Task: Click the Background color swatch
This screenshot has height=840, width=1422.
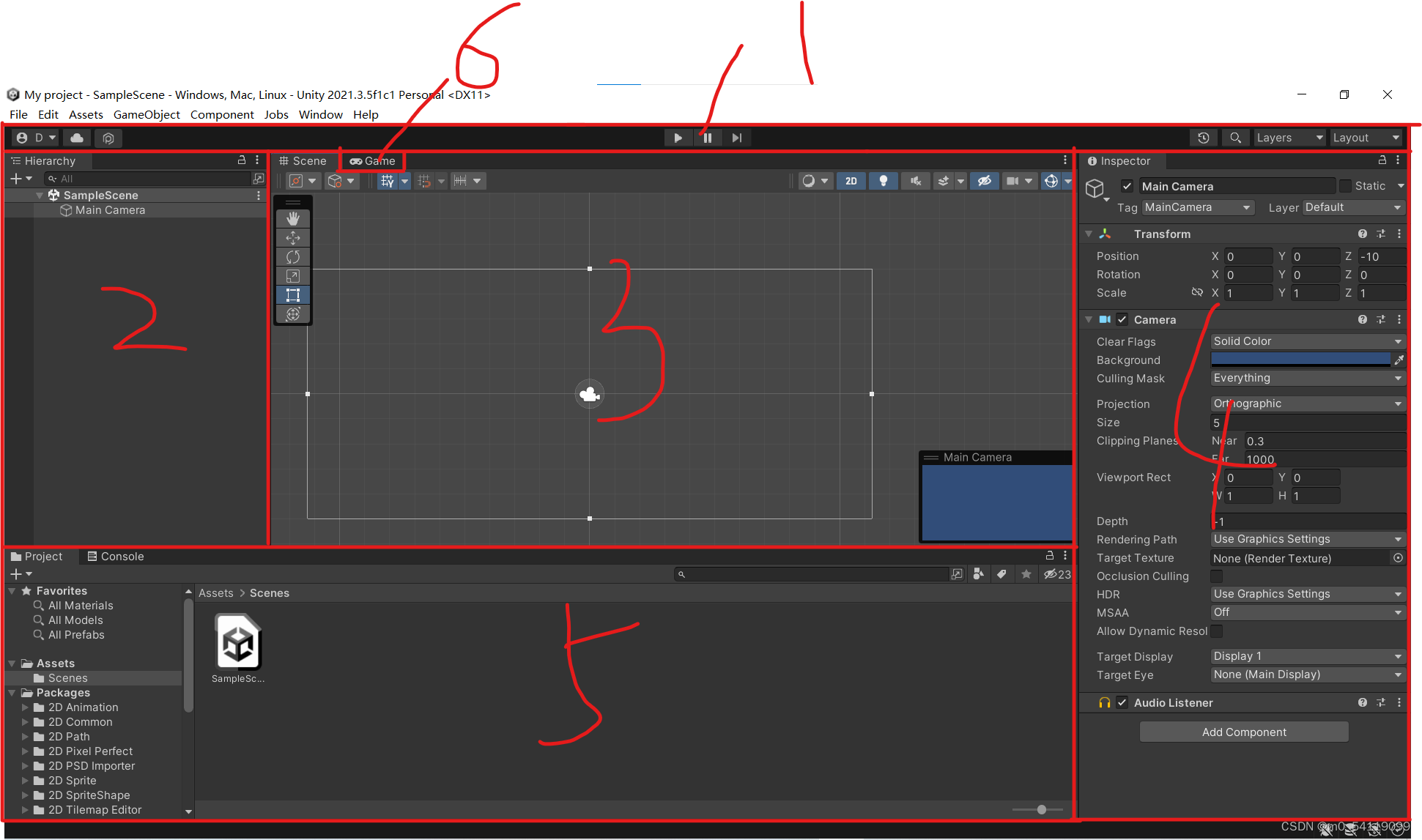Action: point(1300,359)
